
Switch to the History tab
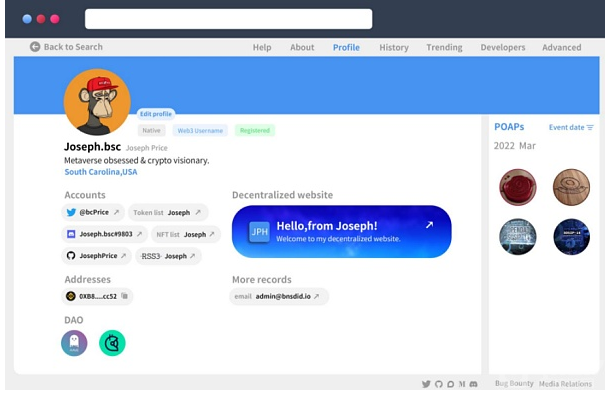click(394, 47)
